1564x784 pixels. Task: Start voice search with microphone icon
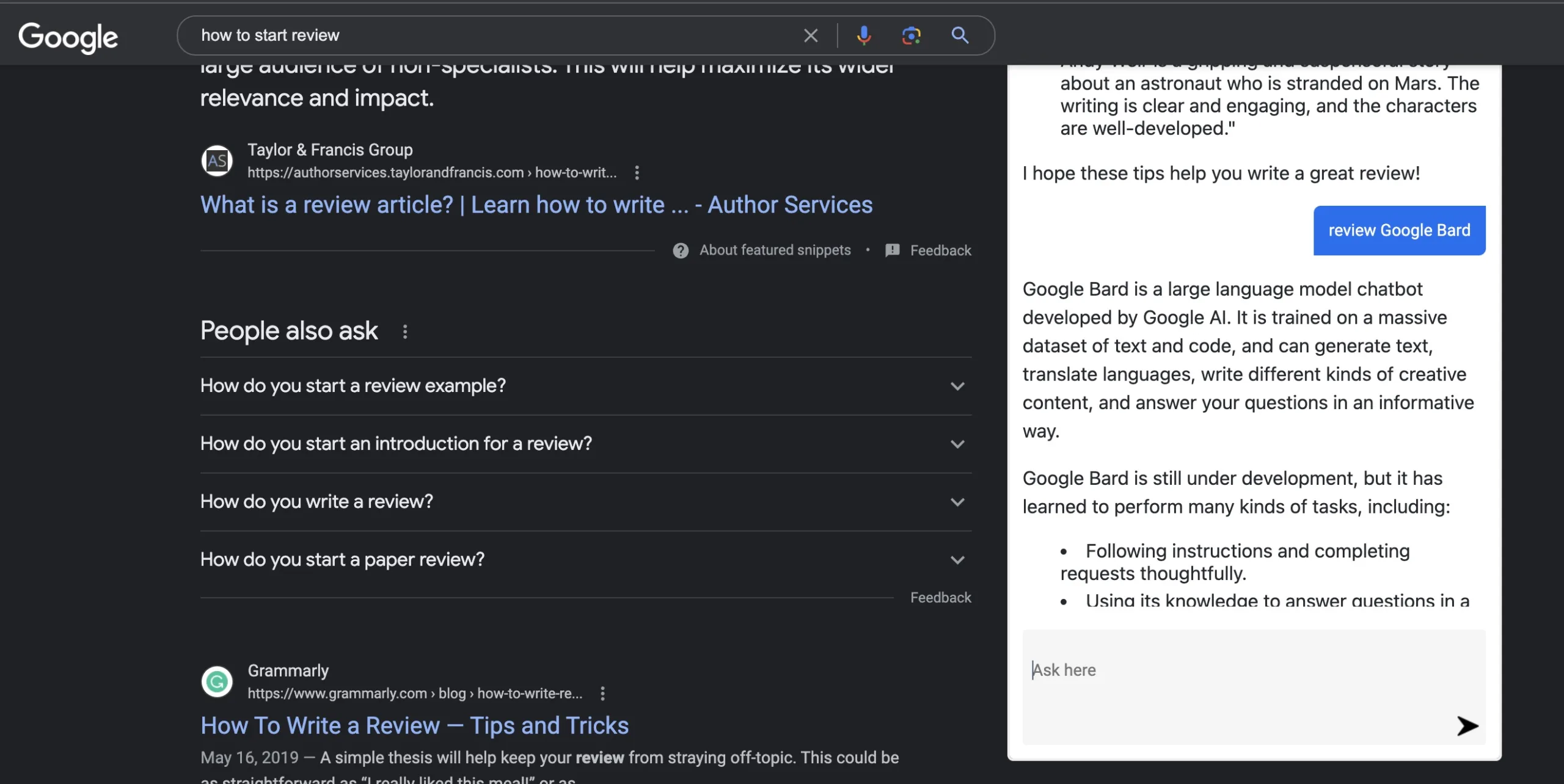pyautogui.click(x=863, y=35)
